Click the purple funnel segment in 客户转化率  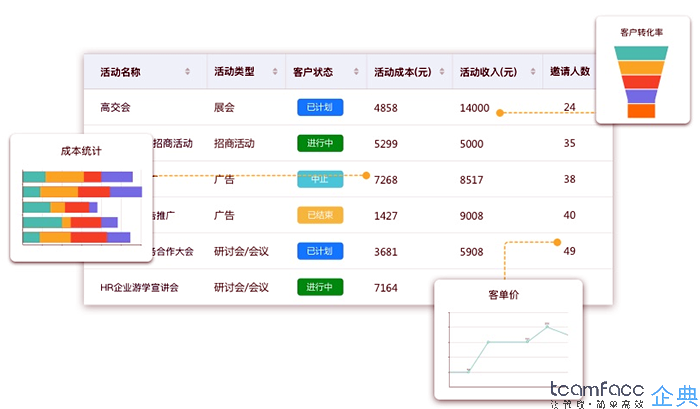[641, 96]
